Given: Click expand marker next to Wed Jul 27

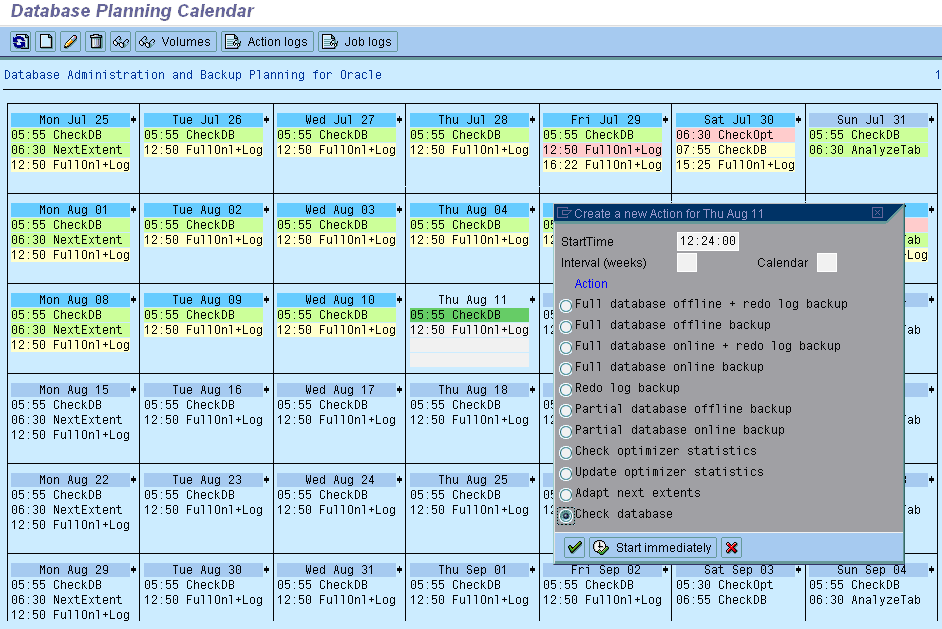Looking at the screenshot, I should coord(400,120).
